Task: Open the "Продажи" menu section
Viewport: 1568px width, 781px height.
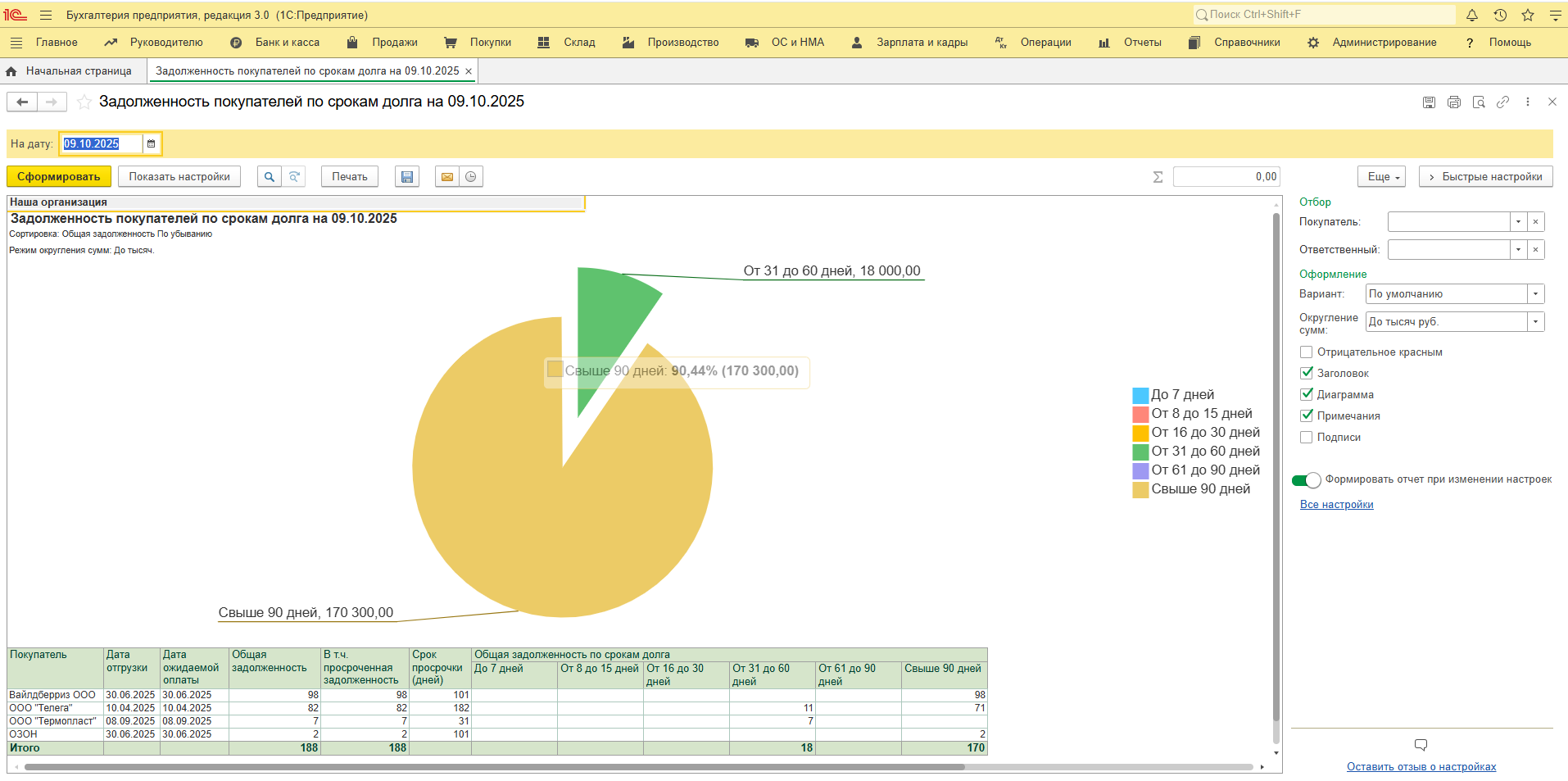Action: point(394,43)
